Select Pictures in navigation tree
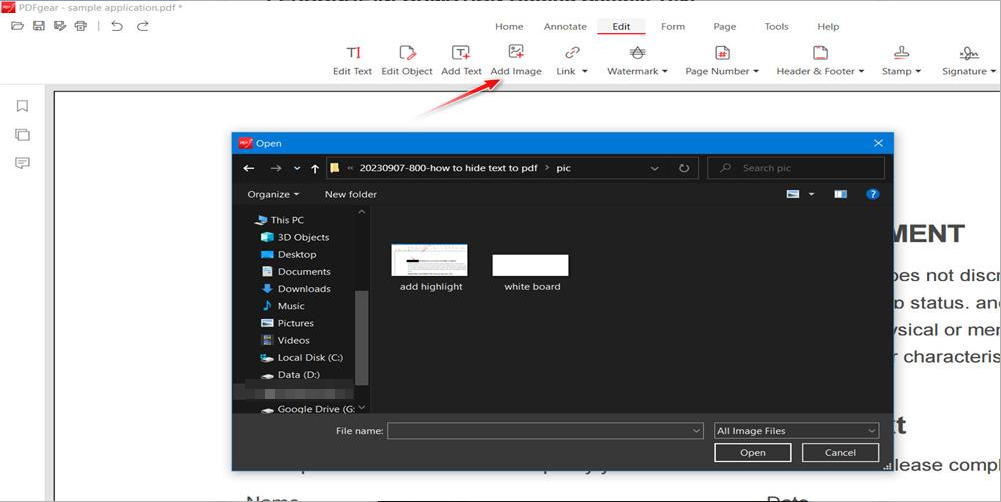Viewport: 1001px width, 502px height. click(x=287, y=323)
